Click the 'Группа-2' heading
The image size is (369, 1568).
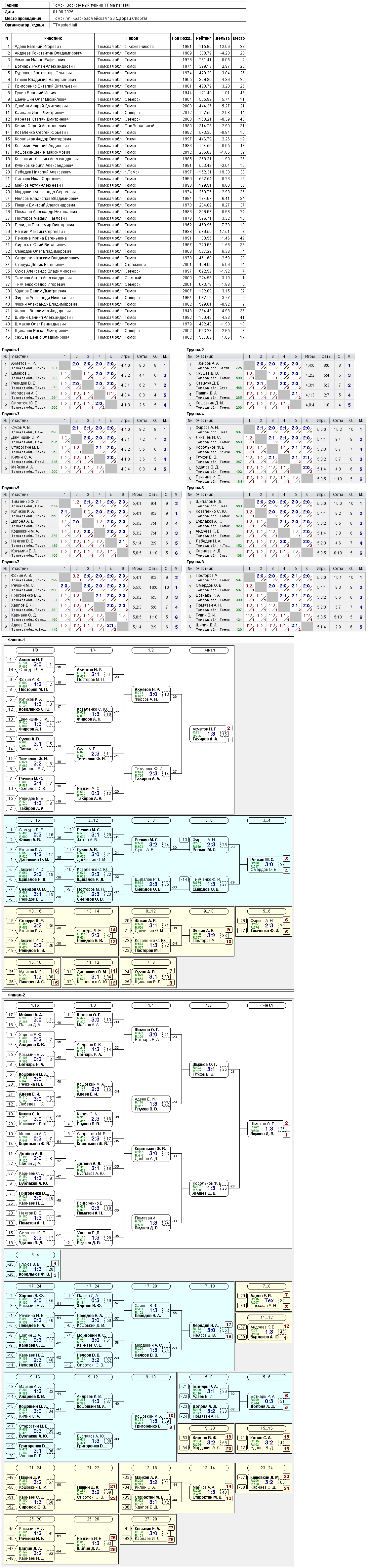(195, 350)
